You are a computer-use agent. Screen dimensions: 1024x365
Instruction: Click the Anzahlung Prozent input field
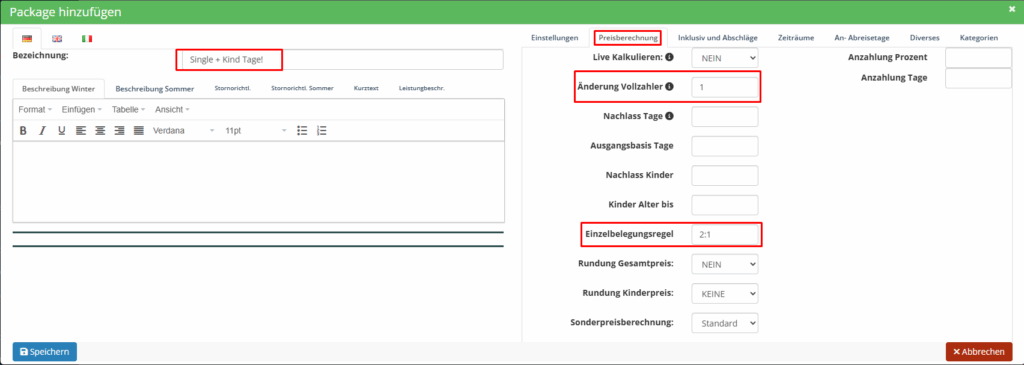pyautogui.click(x=978, y=57)
